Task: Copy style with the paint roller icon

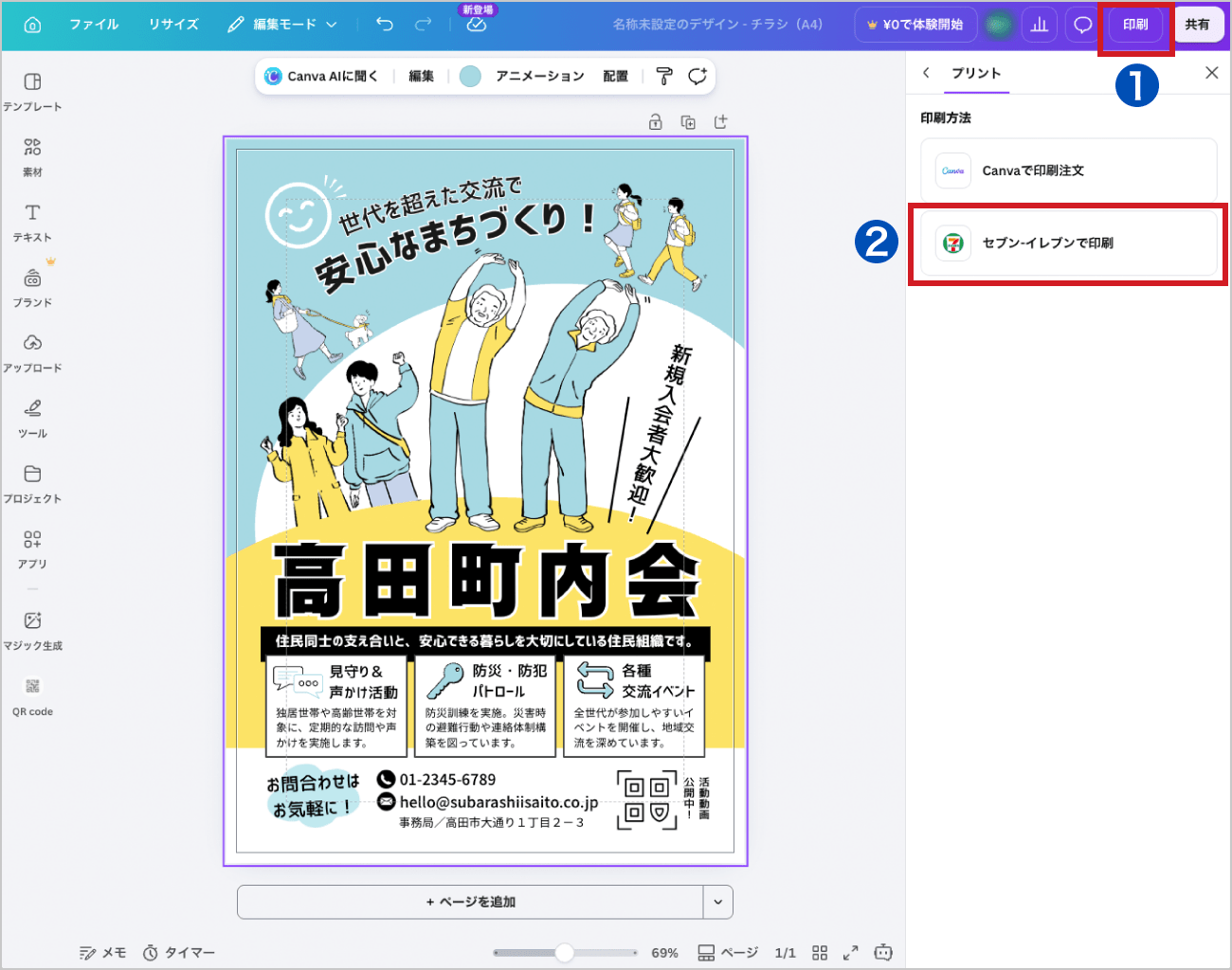Action: [664, 77]
